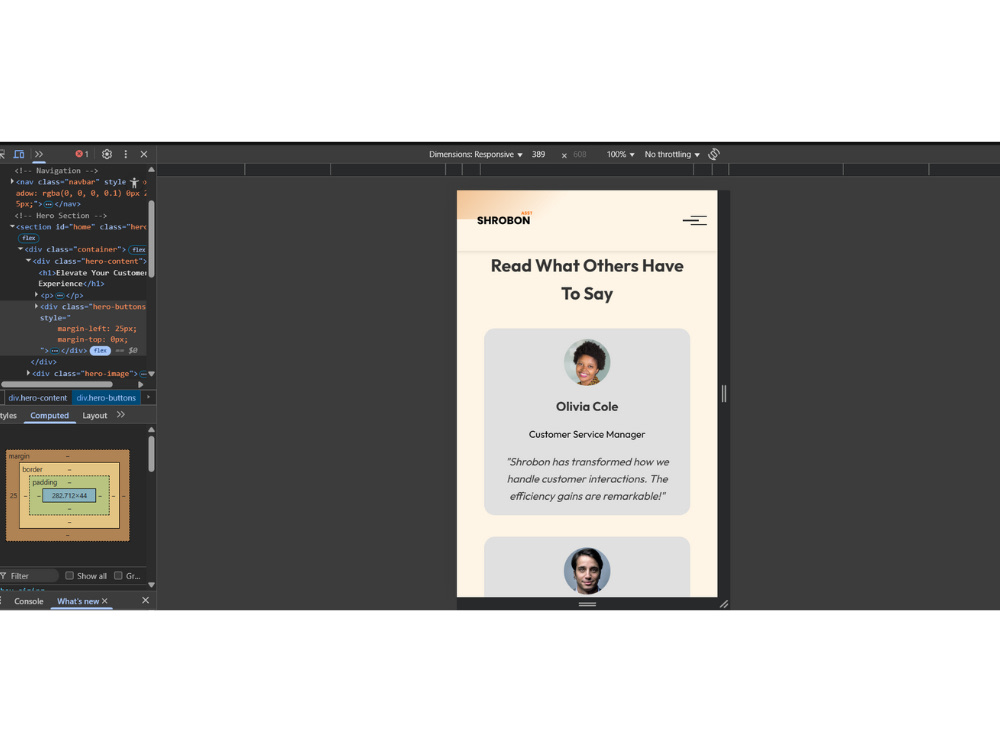
Task: Click the Olivia Cole name heading
Action: click(587, 407)
